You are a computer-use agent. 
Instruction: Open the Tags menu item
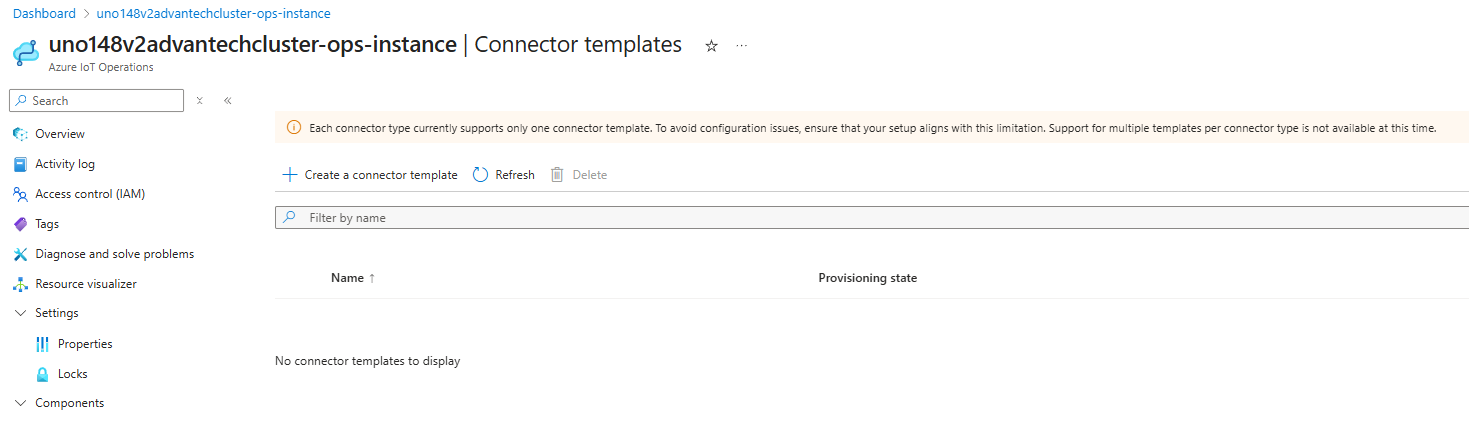(47, 224)
